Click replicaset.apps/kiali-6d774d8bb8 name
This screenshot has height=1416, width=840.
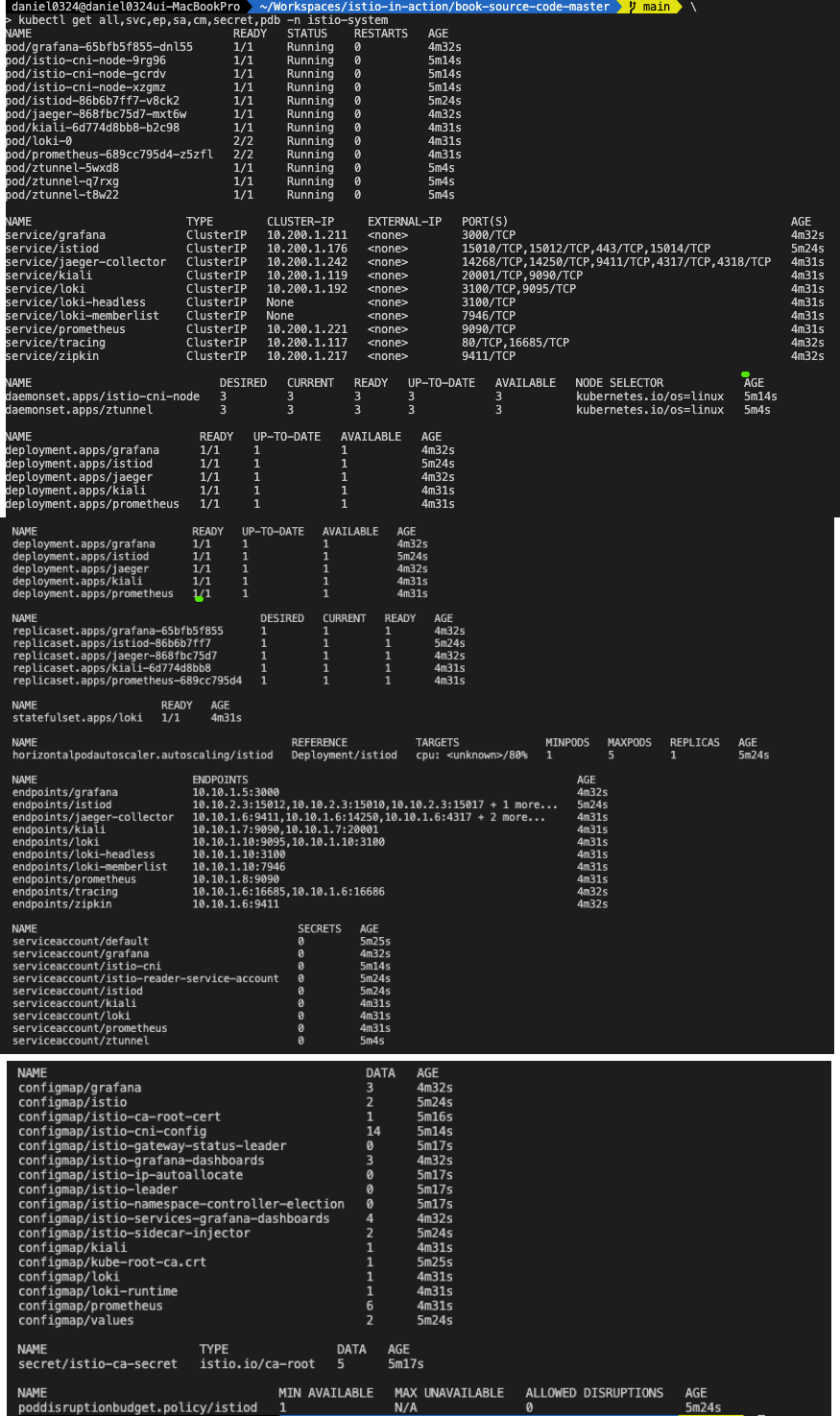pyautogui.click(x=111, y=668)
